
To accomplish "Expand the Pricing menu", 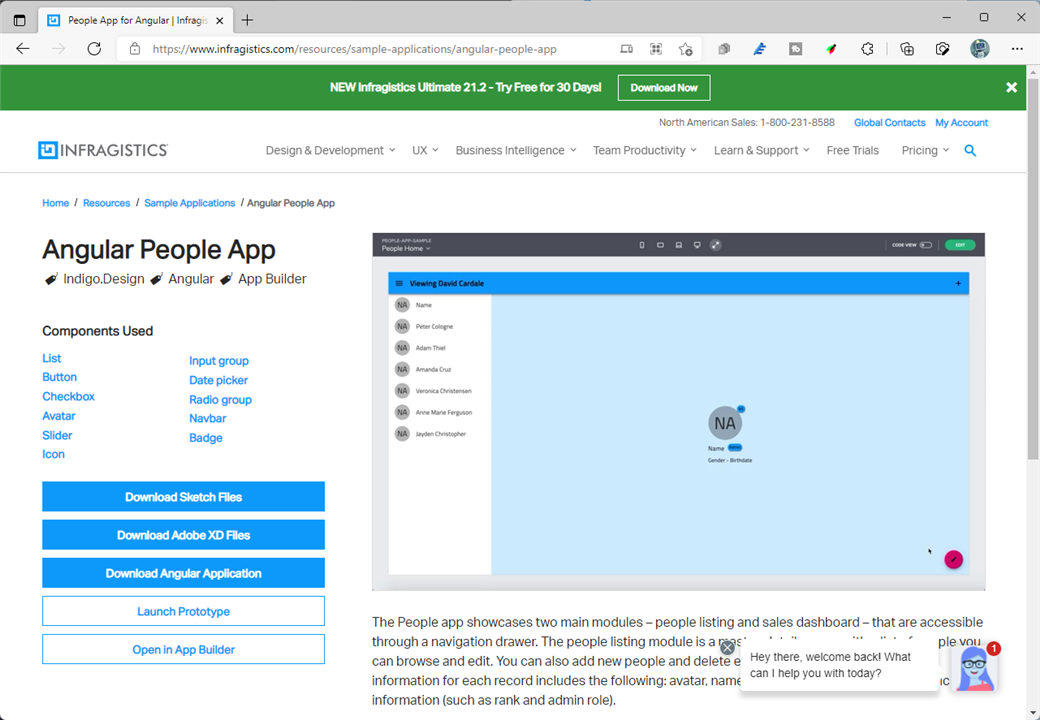I will click(925, 150).
